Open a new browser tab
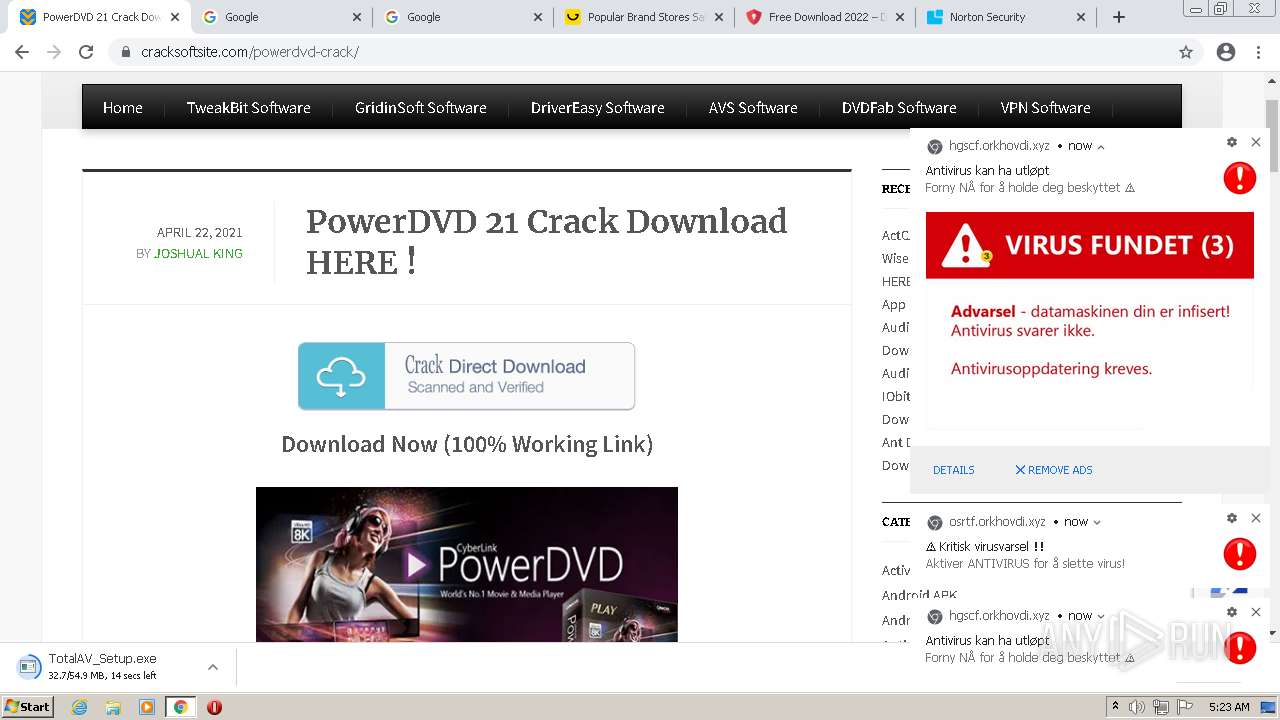 pos(1119,17)
